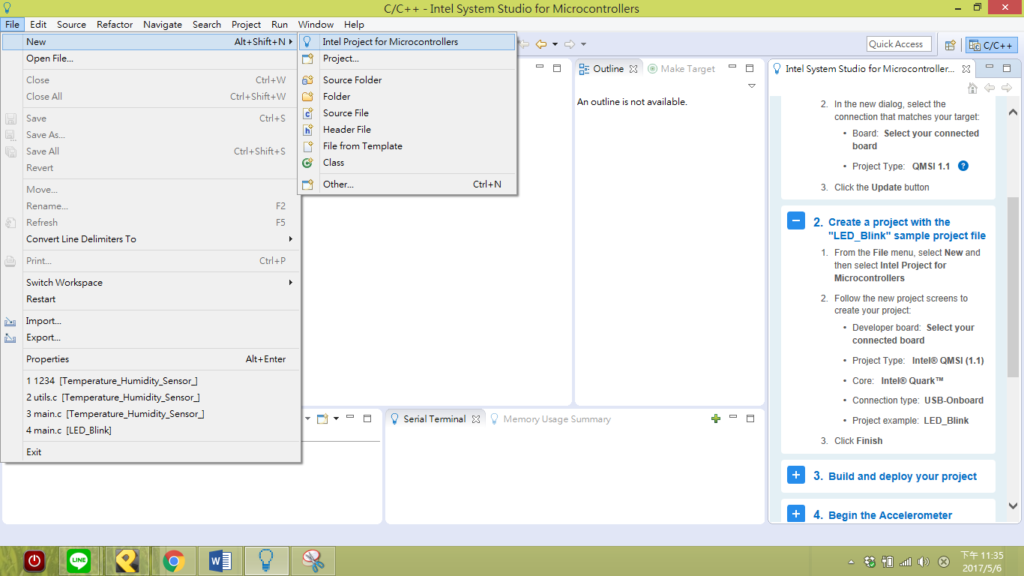
Task: Click the 'Create a project with the LED_Blink' heading link
Action: coord(907,229)
